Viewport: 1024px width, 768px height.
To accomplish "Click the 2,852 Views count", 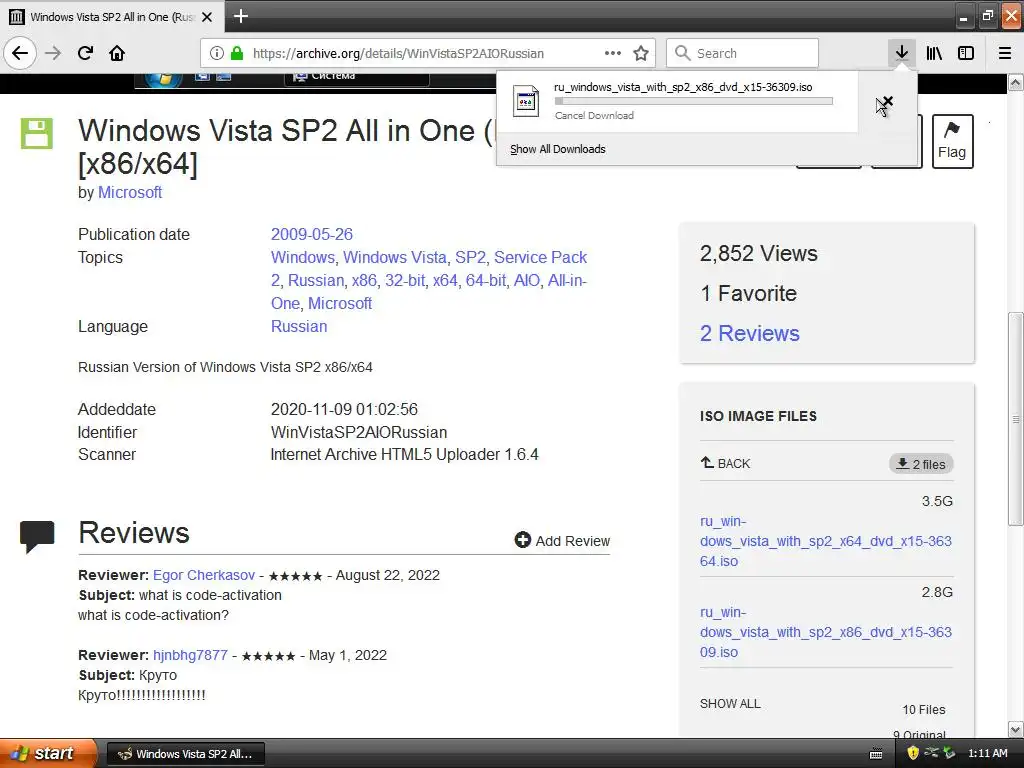I will [x=758, y=253].
